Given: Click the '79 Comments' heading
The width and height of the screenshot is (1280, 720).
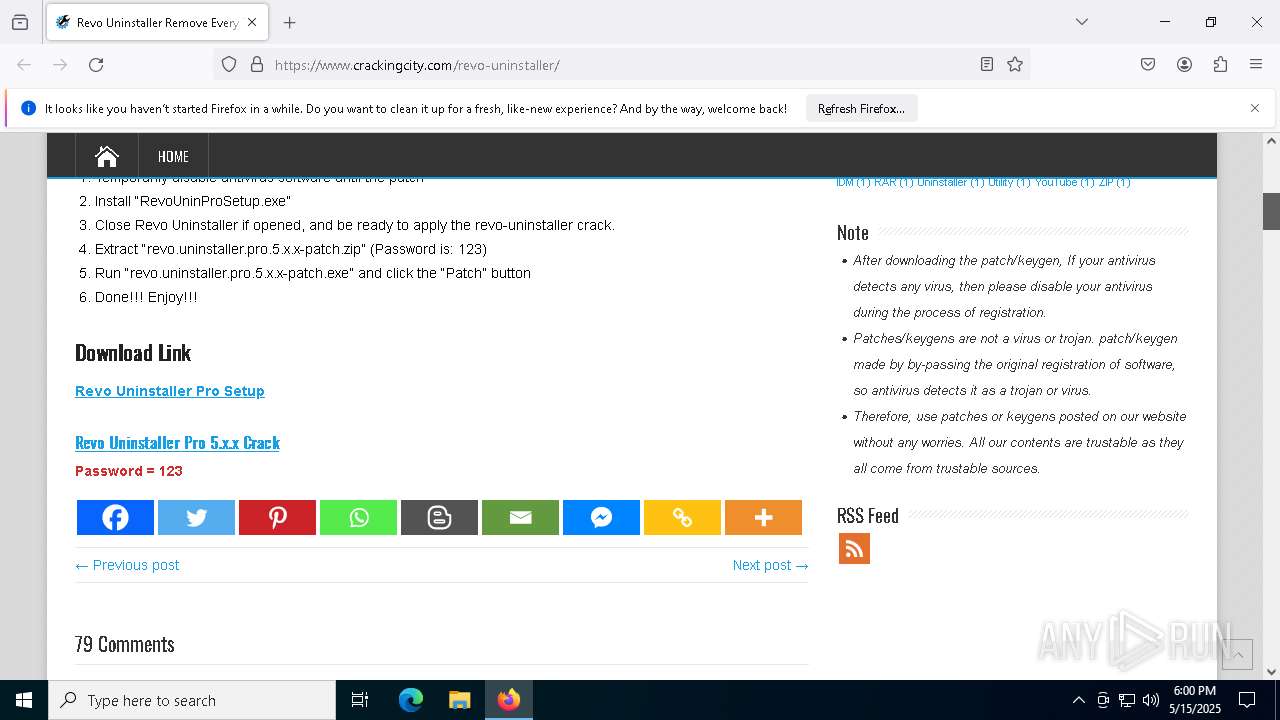Looking at the screenshot, I should click(x=125, y=644).
